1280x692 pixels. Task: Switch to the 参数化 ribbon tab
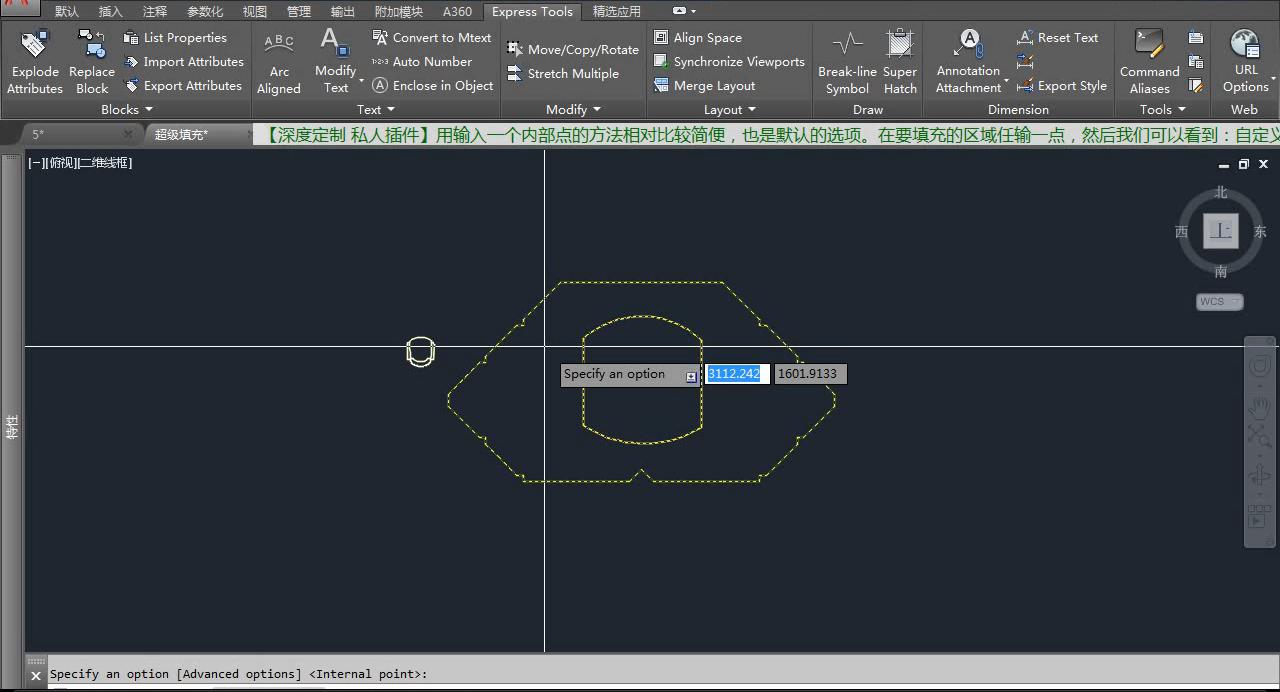click(x=205, y=12)
